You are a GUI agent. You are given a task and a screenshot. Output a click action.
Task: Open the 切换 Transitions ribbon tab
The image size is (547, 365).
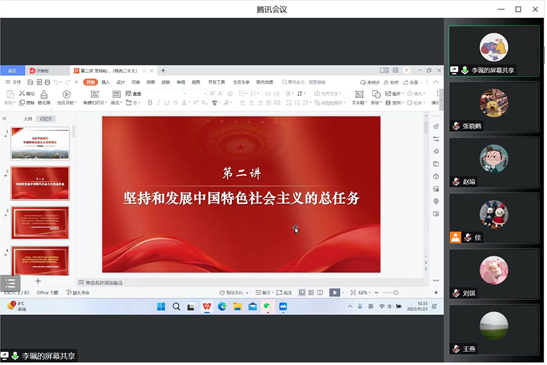pyautogui.click(x=136, y=82)
